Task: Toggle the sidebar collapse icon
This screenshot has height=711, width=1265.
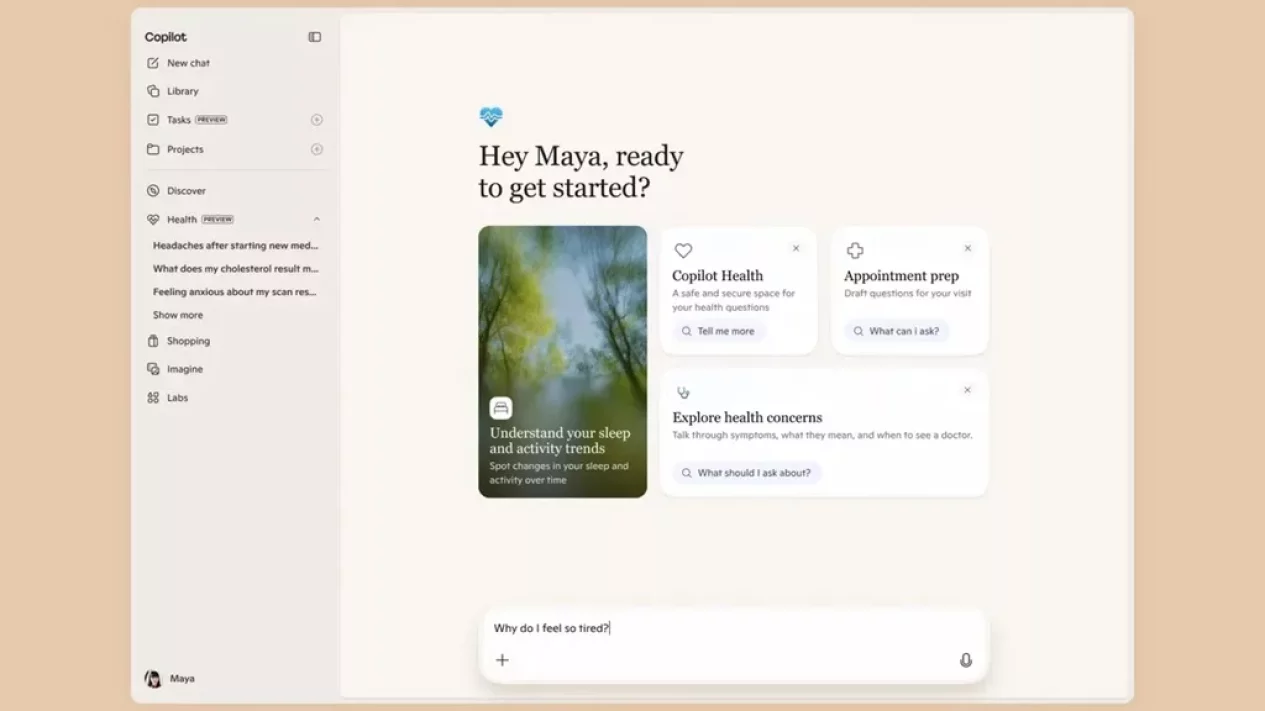Action: [x=315, y=37]
